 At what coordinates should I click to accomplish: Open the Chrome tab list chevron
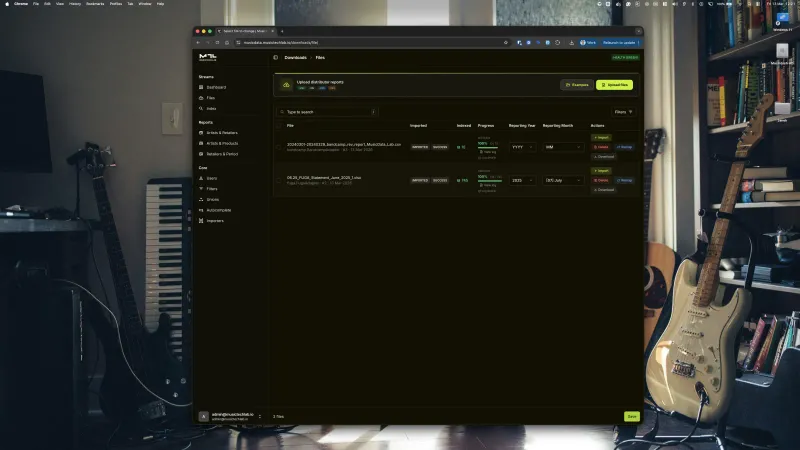[x=638, y=31]
